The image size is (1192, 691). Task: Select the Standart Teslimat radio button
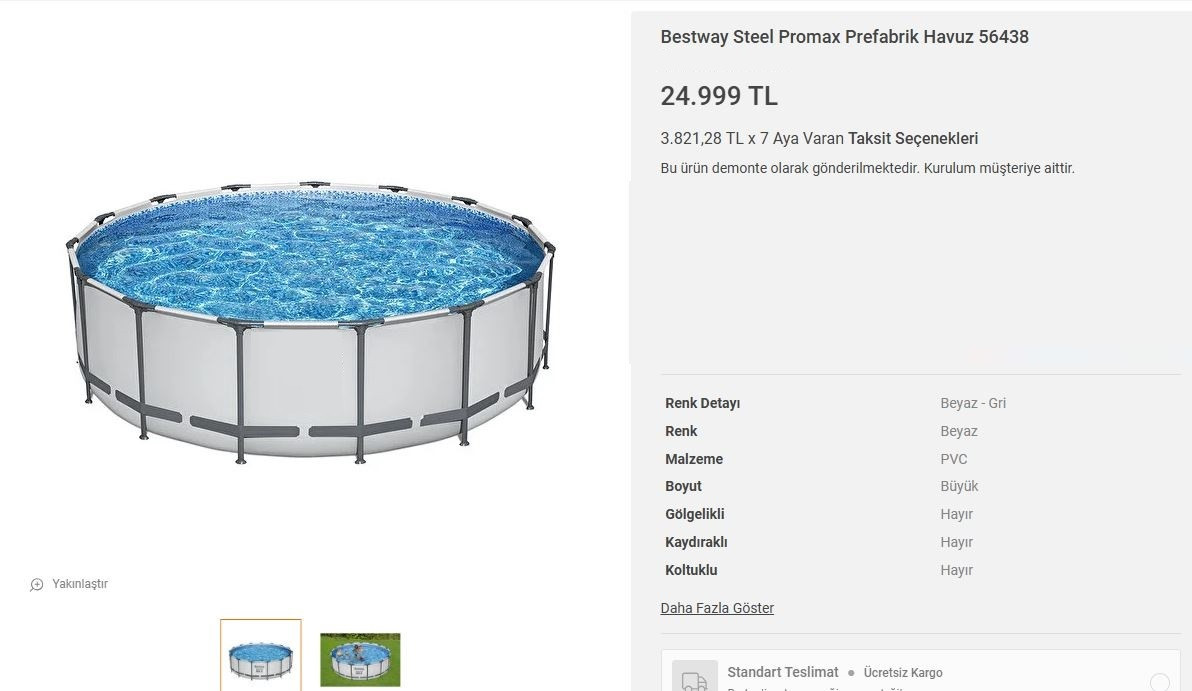pos(1159,682)
